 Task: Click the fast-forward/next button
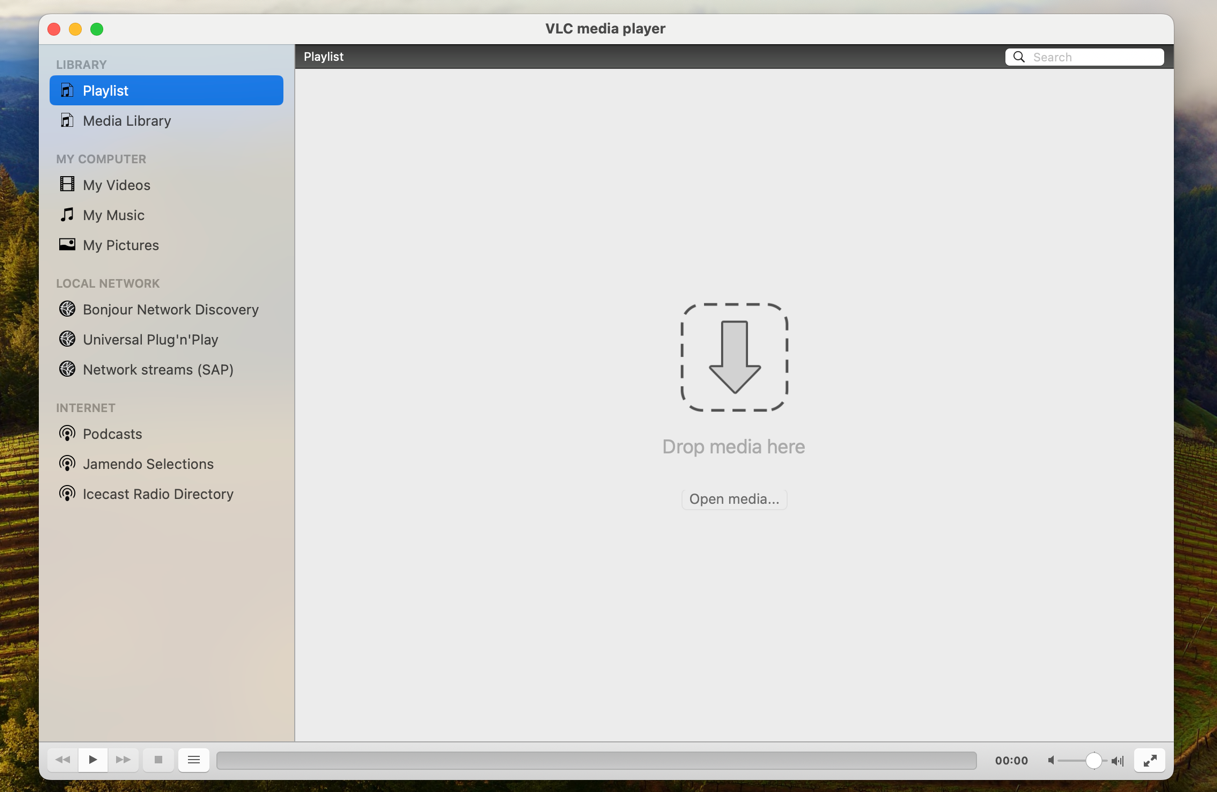(x=123, y=760)
